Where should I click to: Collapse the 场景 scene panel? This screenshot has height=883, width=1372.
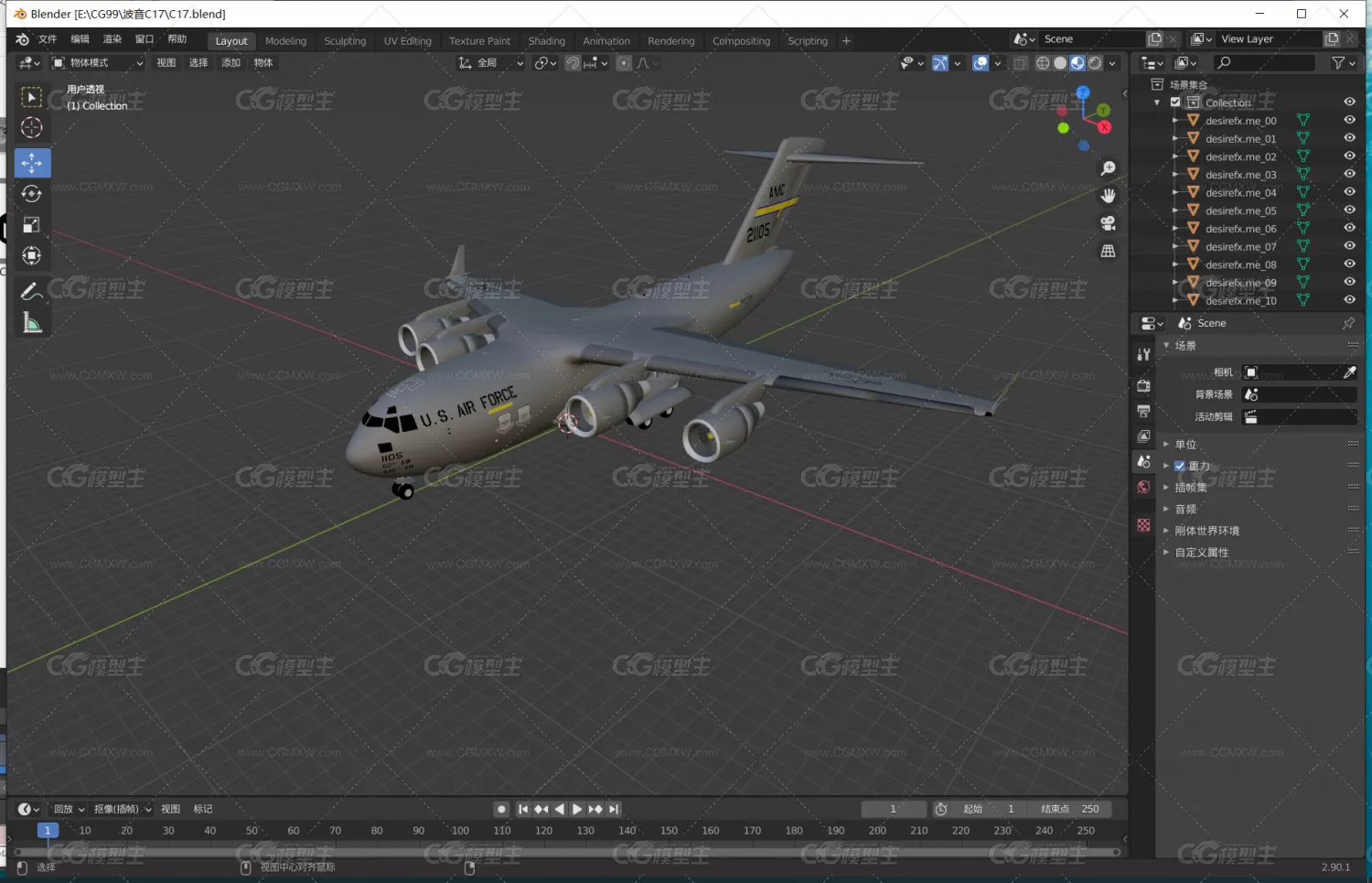(1166, 346)
